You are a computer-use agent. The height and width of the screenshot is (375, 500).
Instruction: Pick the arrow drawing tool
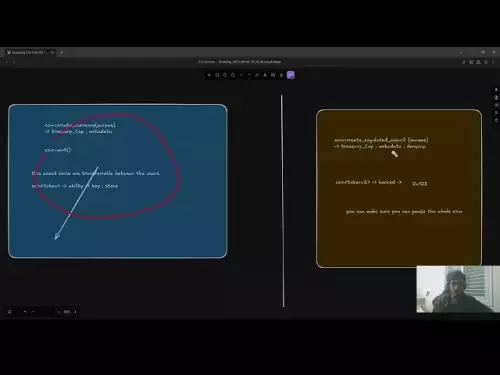pos(241,75)
